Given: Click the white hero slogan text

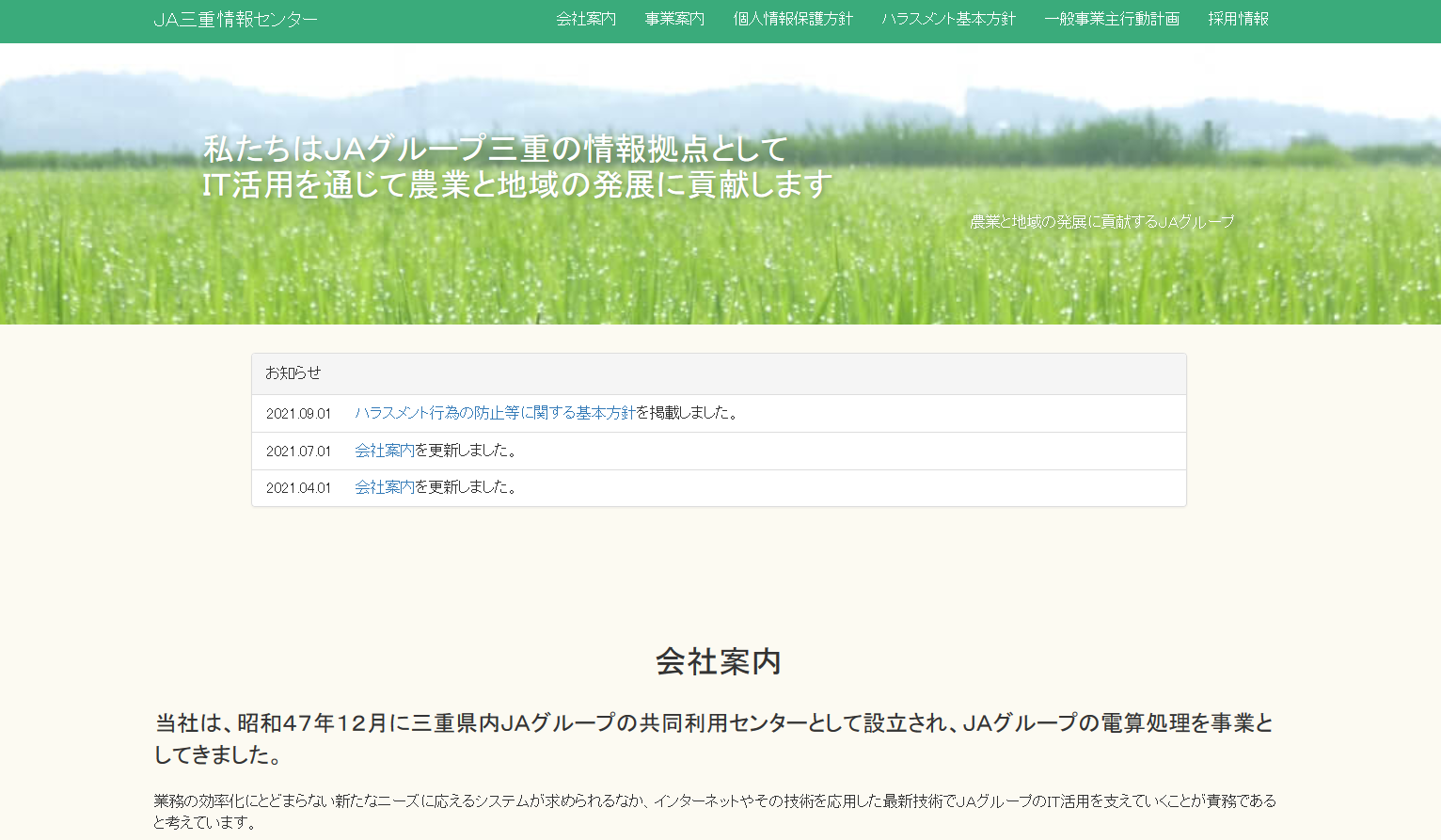Looking at the screenshot, I should 515,166.
